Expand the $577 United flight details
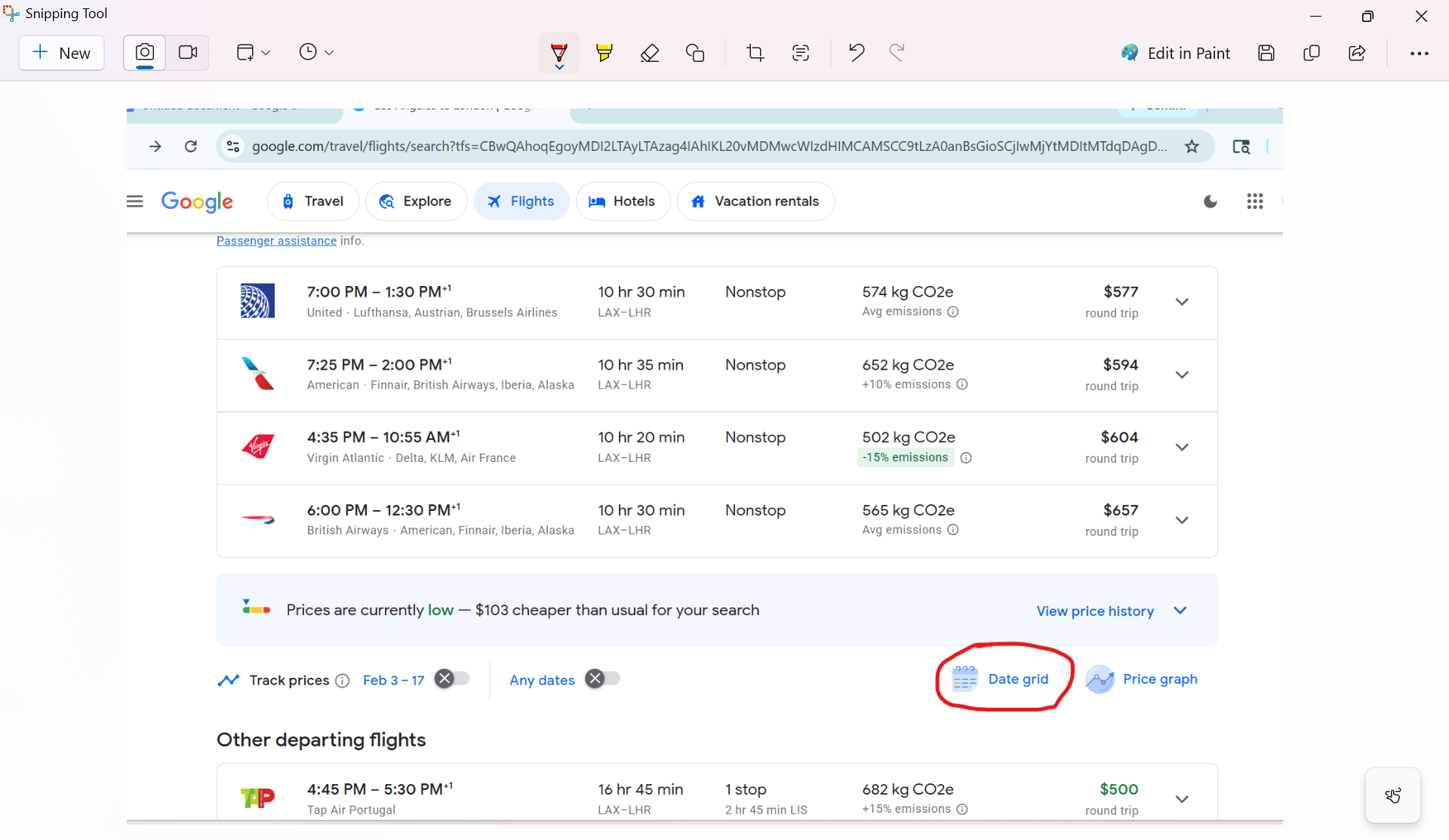 1182,302
